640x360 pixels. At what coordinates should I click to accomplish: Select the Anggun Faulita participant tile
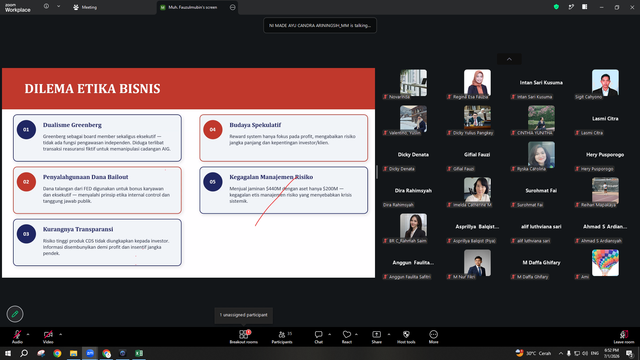coord(413,264)
